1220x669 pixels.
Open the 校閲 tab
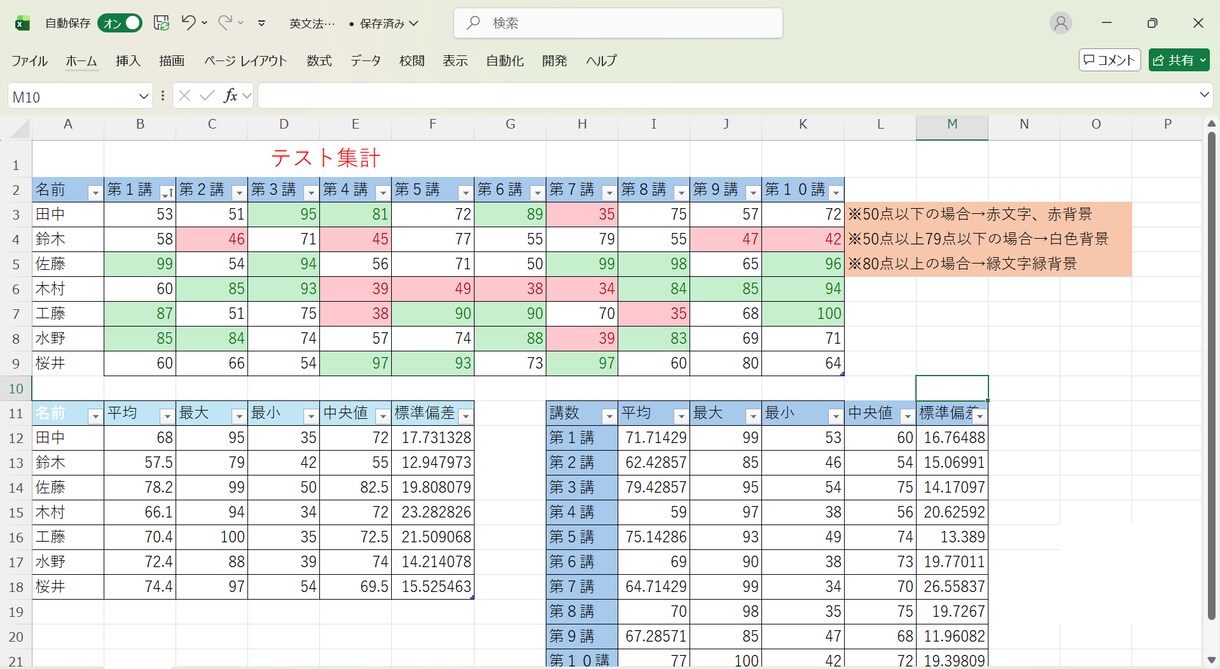[x=412, y=60]
